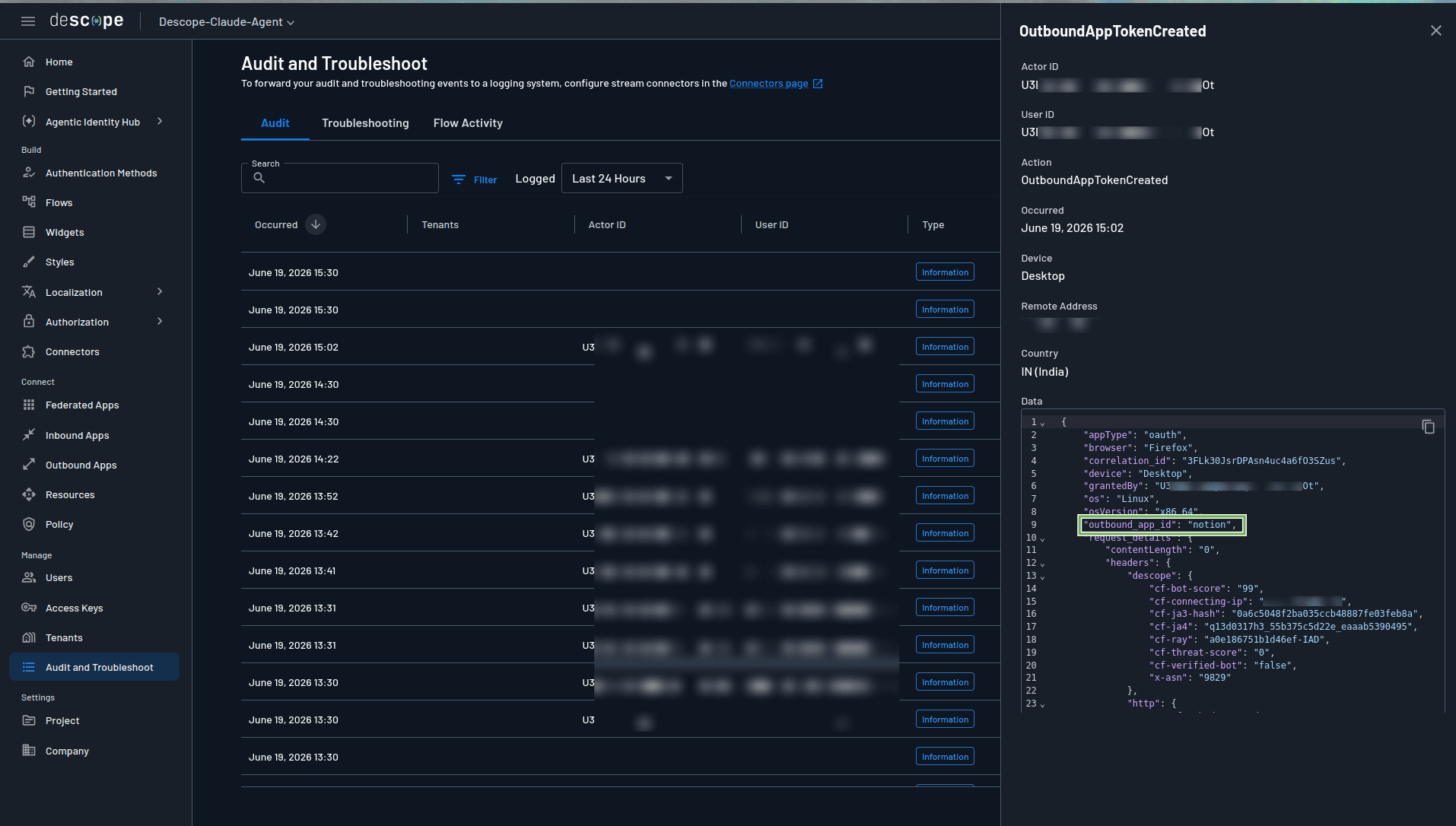Click the Tenants column header
Screen dimensions: 1456x826
440,225
